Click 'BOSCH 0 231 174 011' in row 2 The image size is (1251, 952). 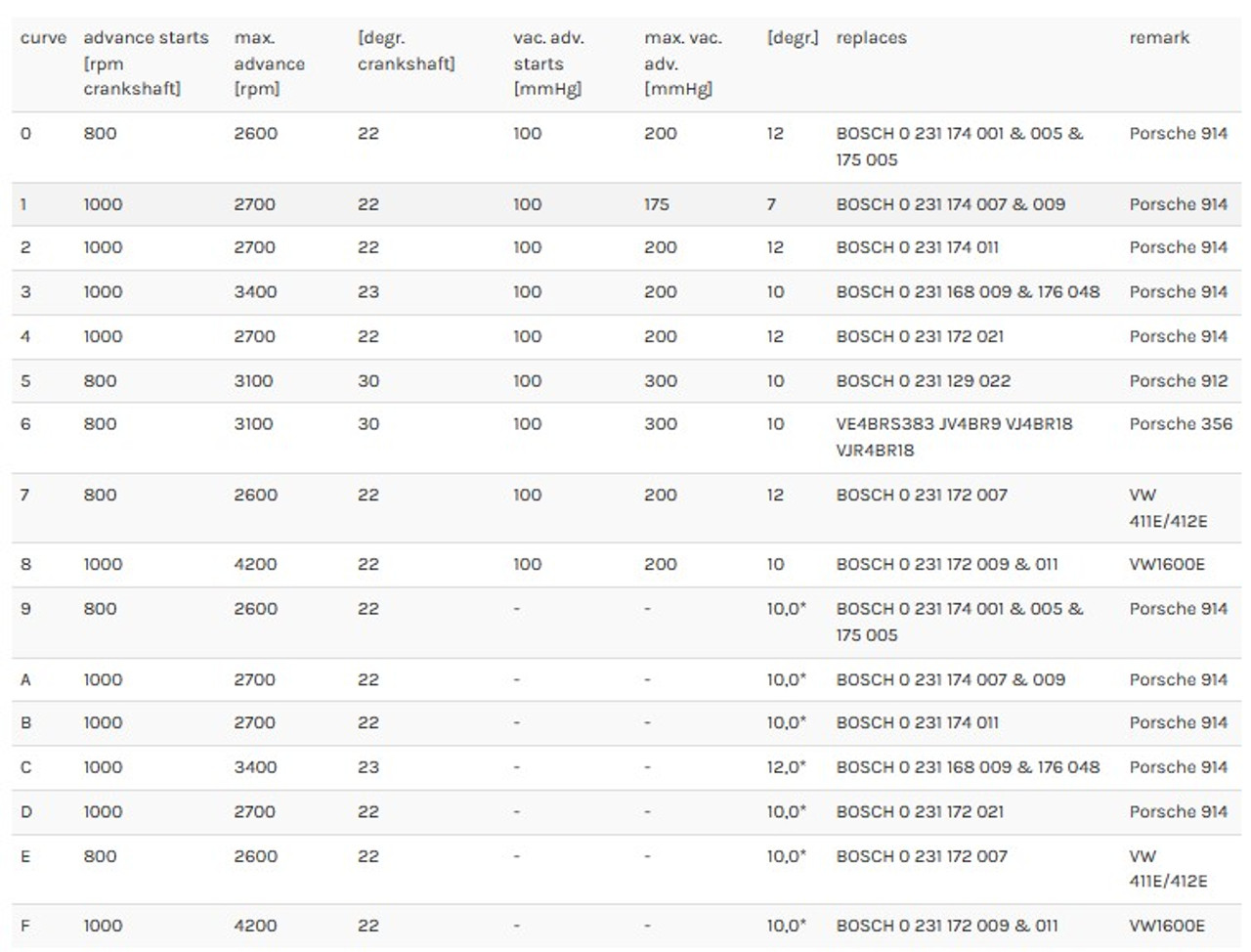(917, 247)
